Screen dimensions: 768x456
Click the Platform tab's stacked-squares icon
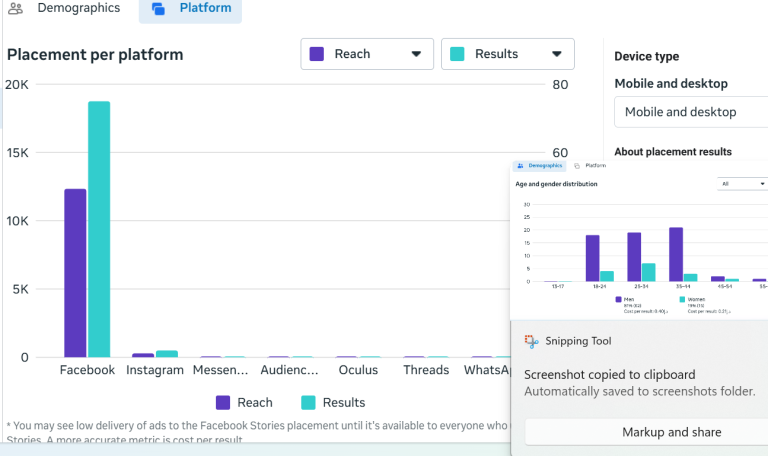pyautogui.click(x=158, y=9)
